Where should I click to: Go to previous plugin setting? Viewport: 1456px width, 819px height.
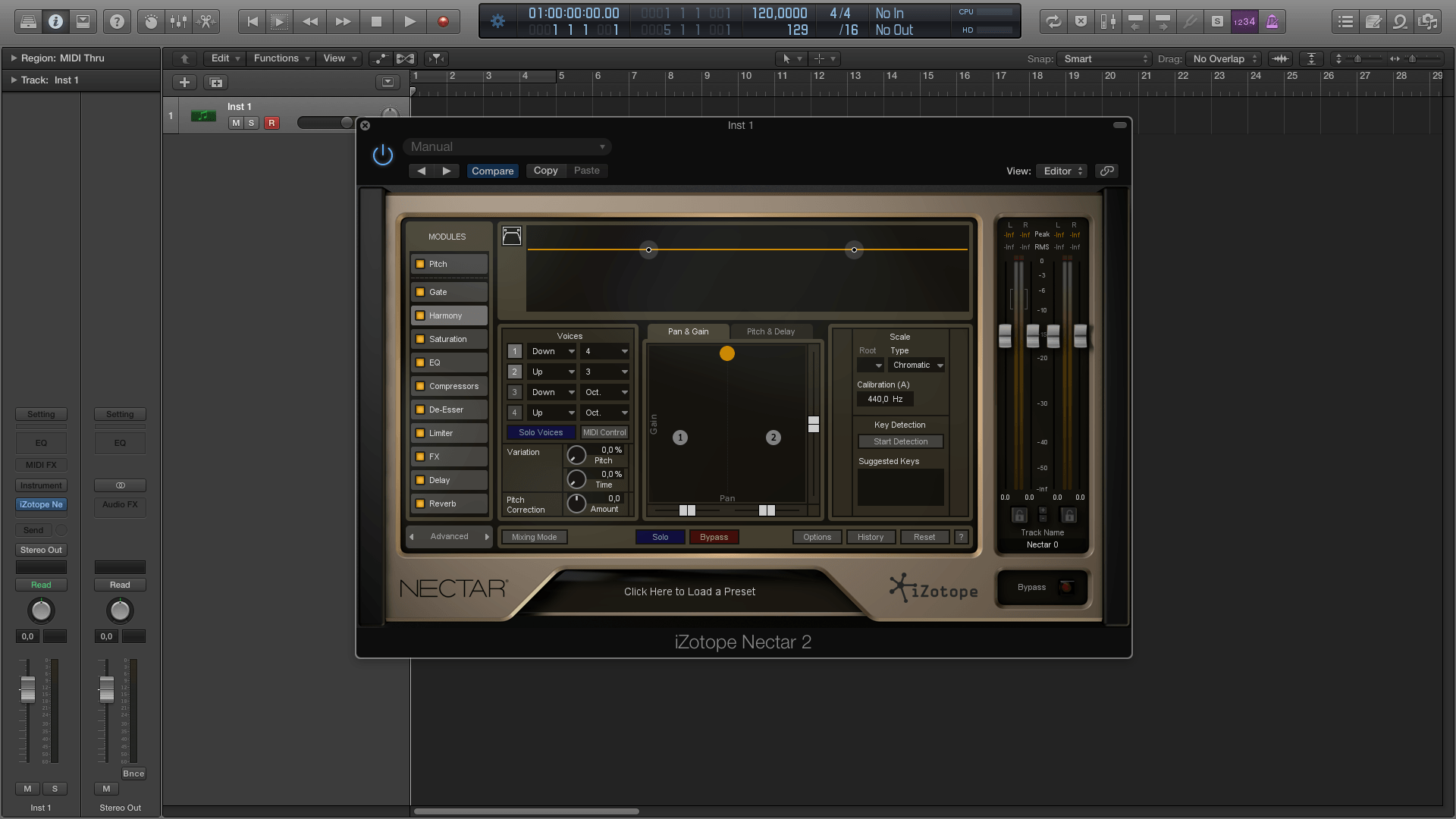click(422, 171)
